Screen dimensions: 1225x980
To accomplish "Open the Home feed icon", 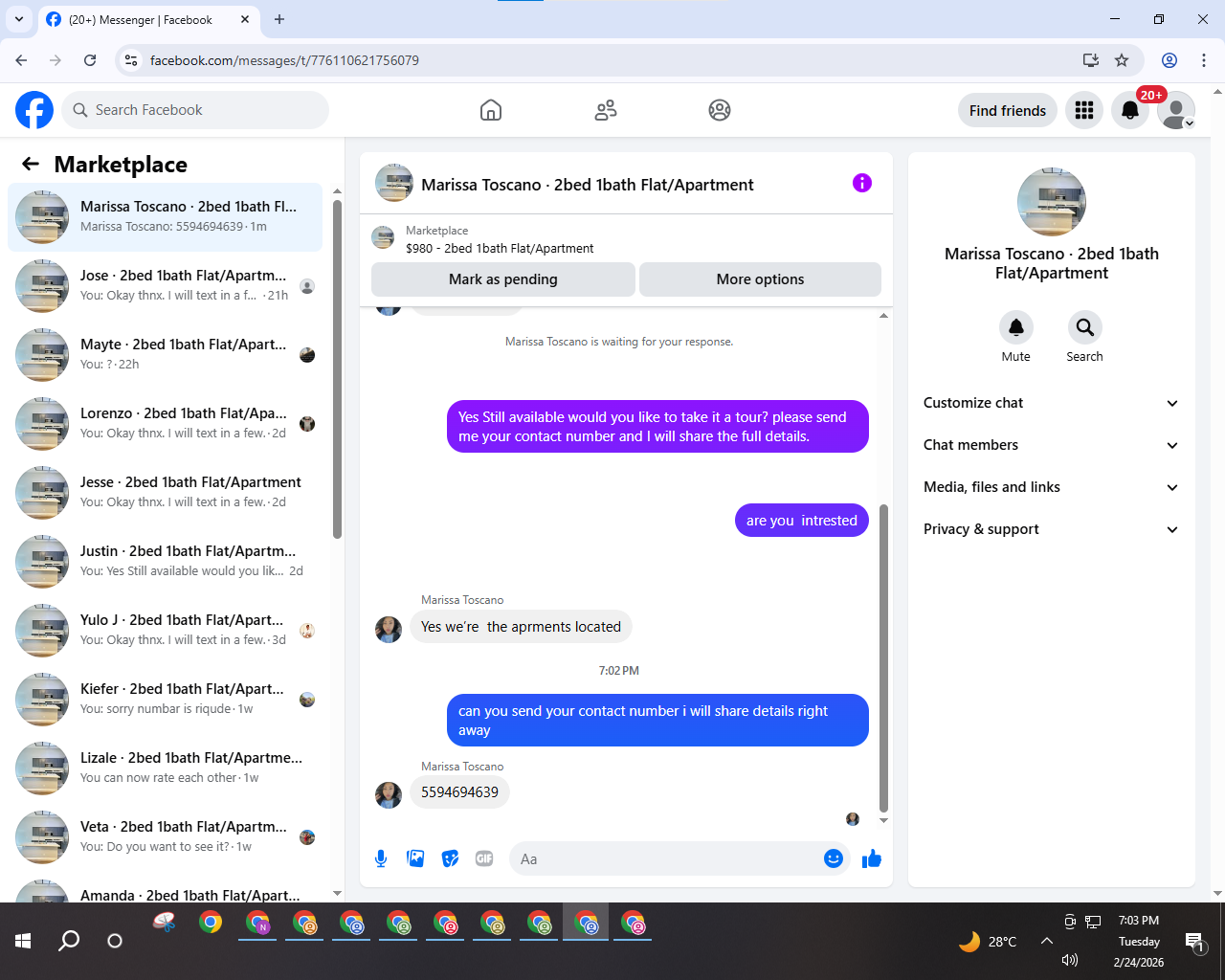I will tap(491, 110).
